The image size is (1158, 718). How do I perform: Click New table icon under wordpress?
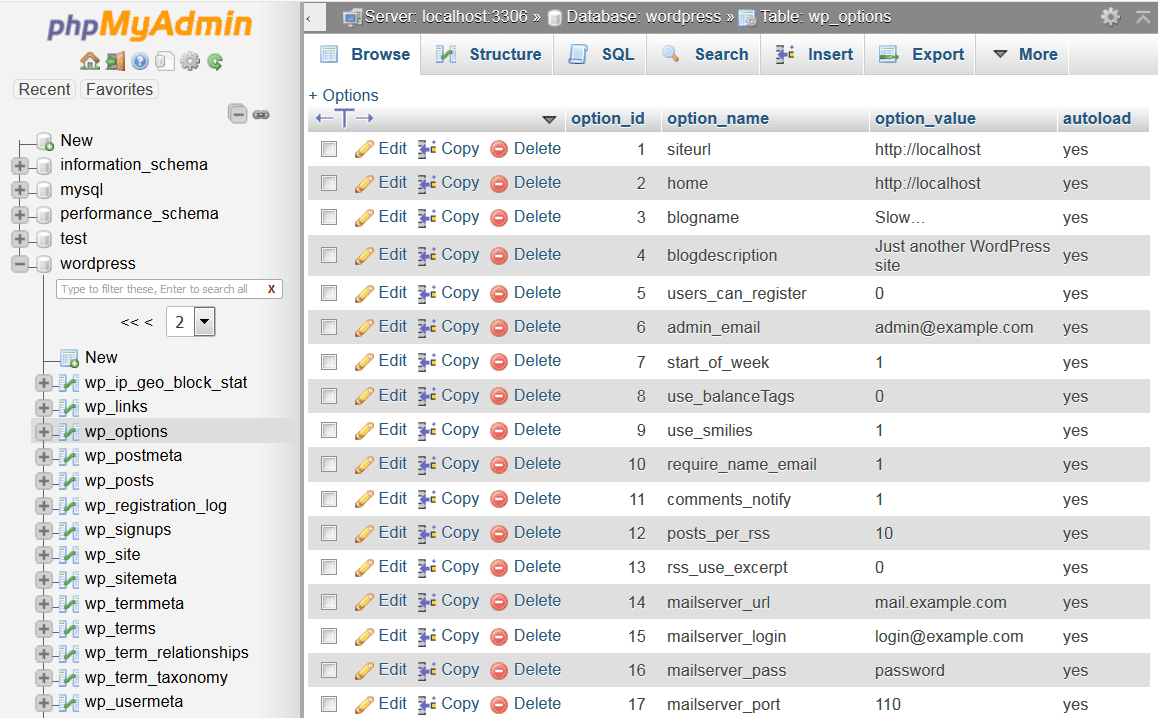[x=69, y=358]
